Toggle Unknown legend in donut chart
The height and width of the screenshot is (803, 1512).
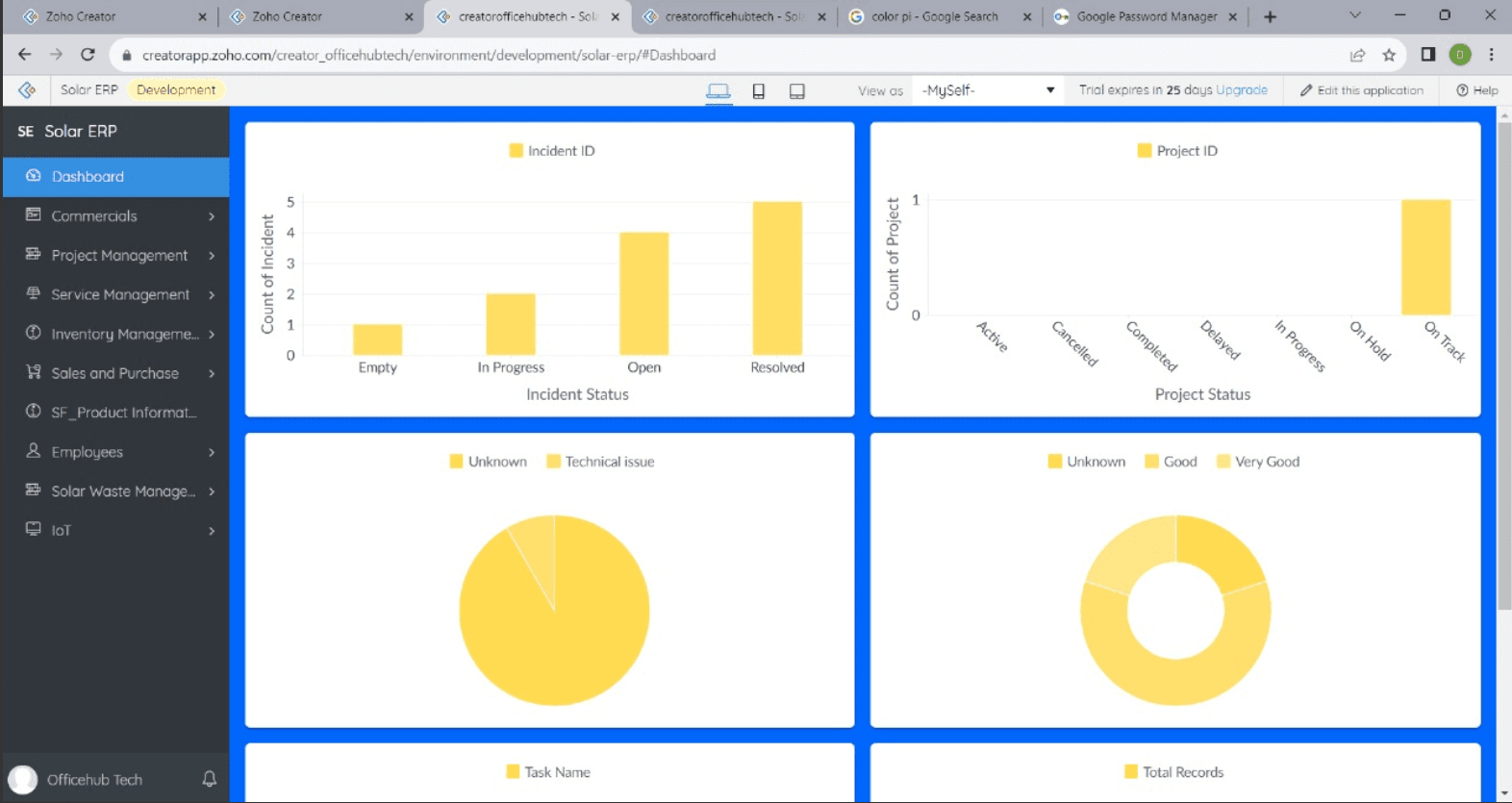tap(1087, 462)
